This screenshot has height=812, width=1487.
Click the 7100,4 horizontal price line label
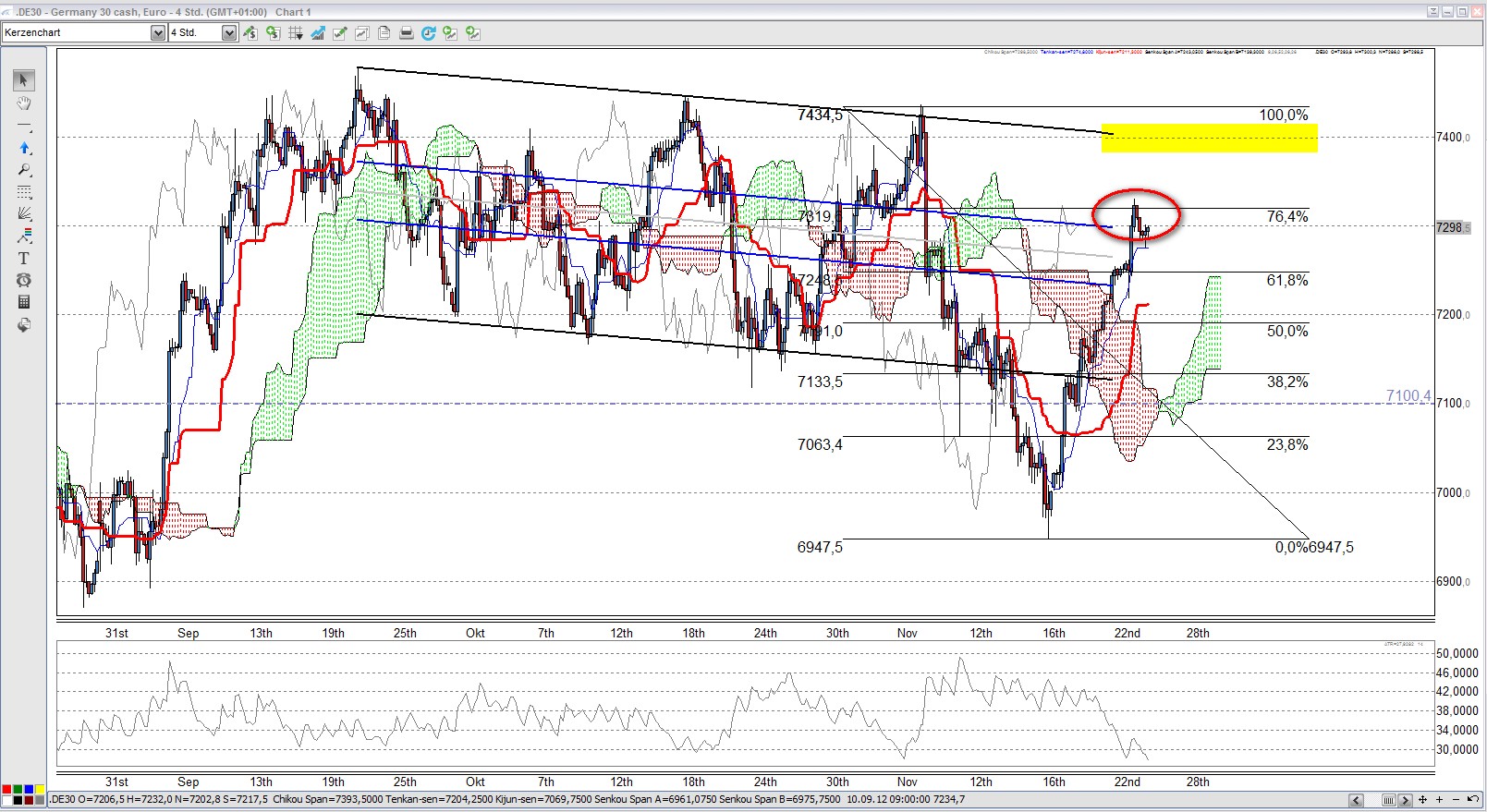tap(1408, 395)
